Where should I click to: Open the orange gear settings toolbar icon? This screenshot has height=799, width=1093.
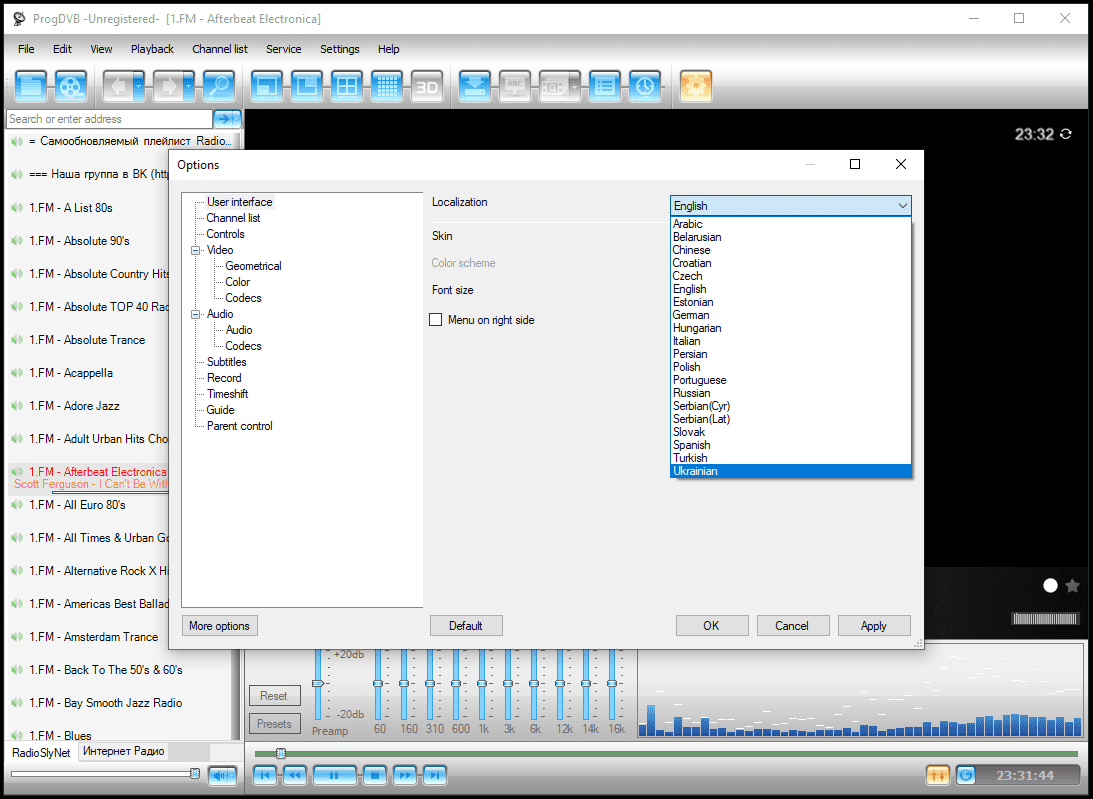pos(696,86)
